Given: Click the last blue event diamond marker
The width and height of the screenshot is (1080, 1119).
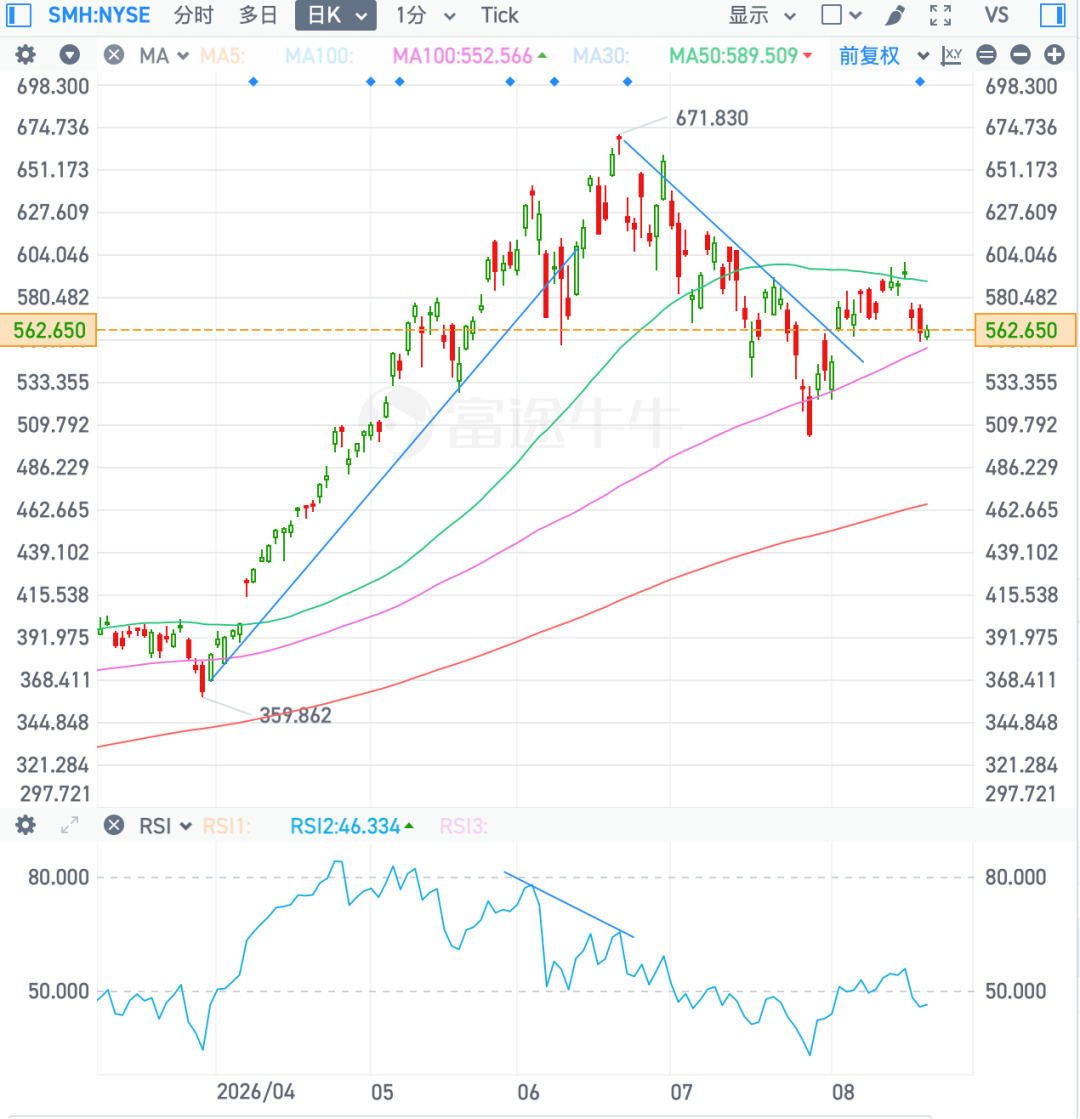Looking at the screenshot, I should (x=920, y=82).
